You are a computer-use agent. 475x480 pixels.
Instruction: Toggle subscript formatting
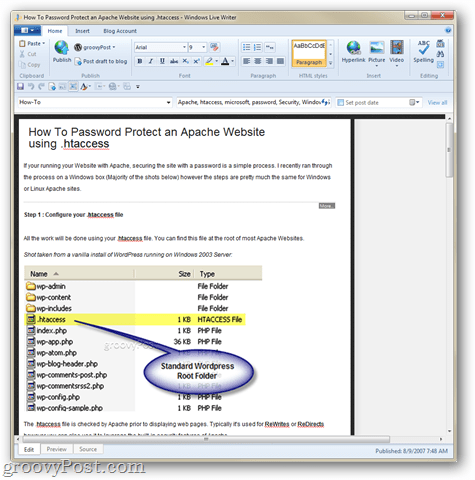pos(185,61)
